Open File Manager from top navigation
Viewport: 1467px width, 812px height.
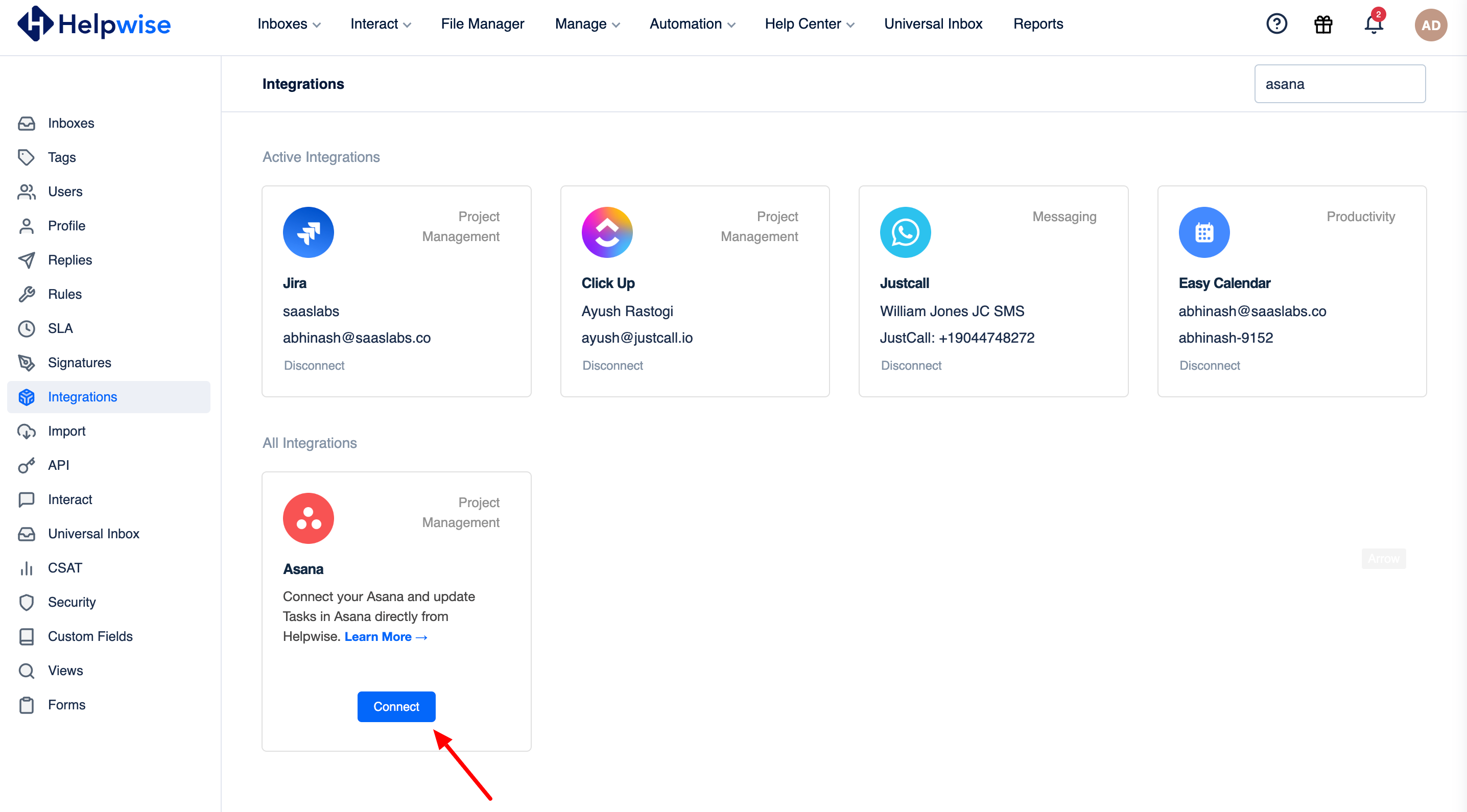[482, 24]
